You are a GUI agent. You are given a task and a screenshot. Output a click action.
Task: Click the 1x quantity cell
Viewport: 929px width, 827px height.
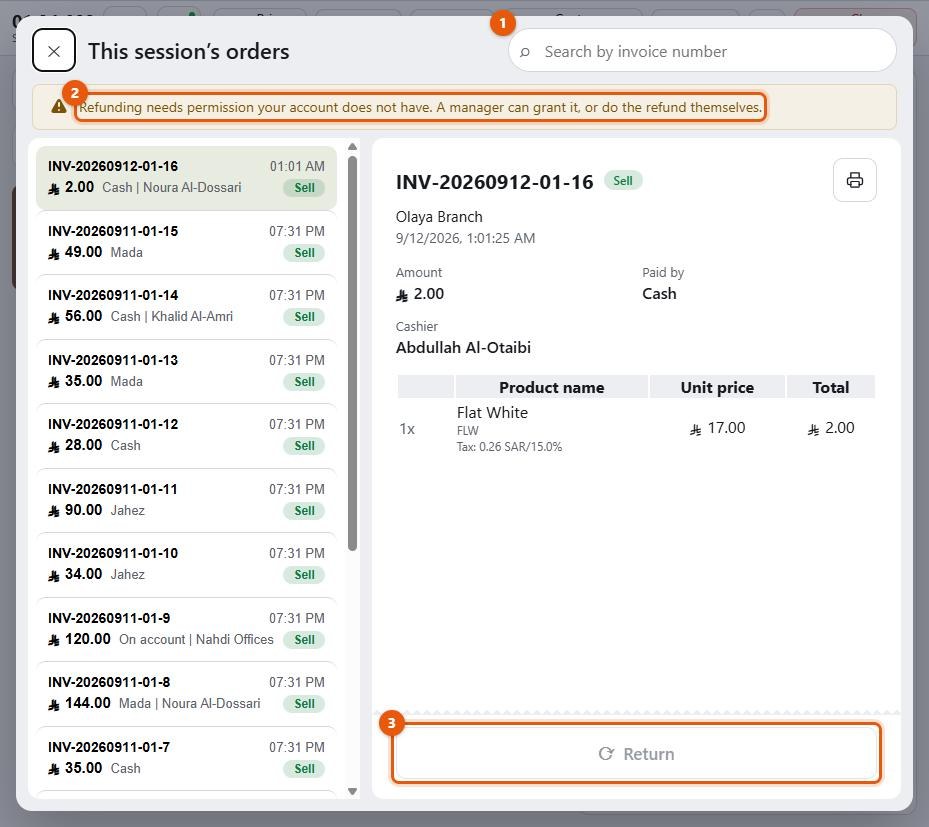click(407, 428)
